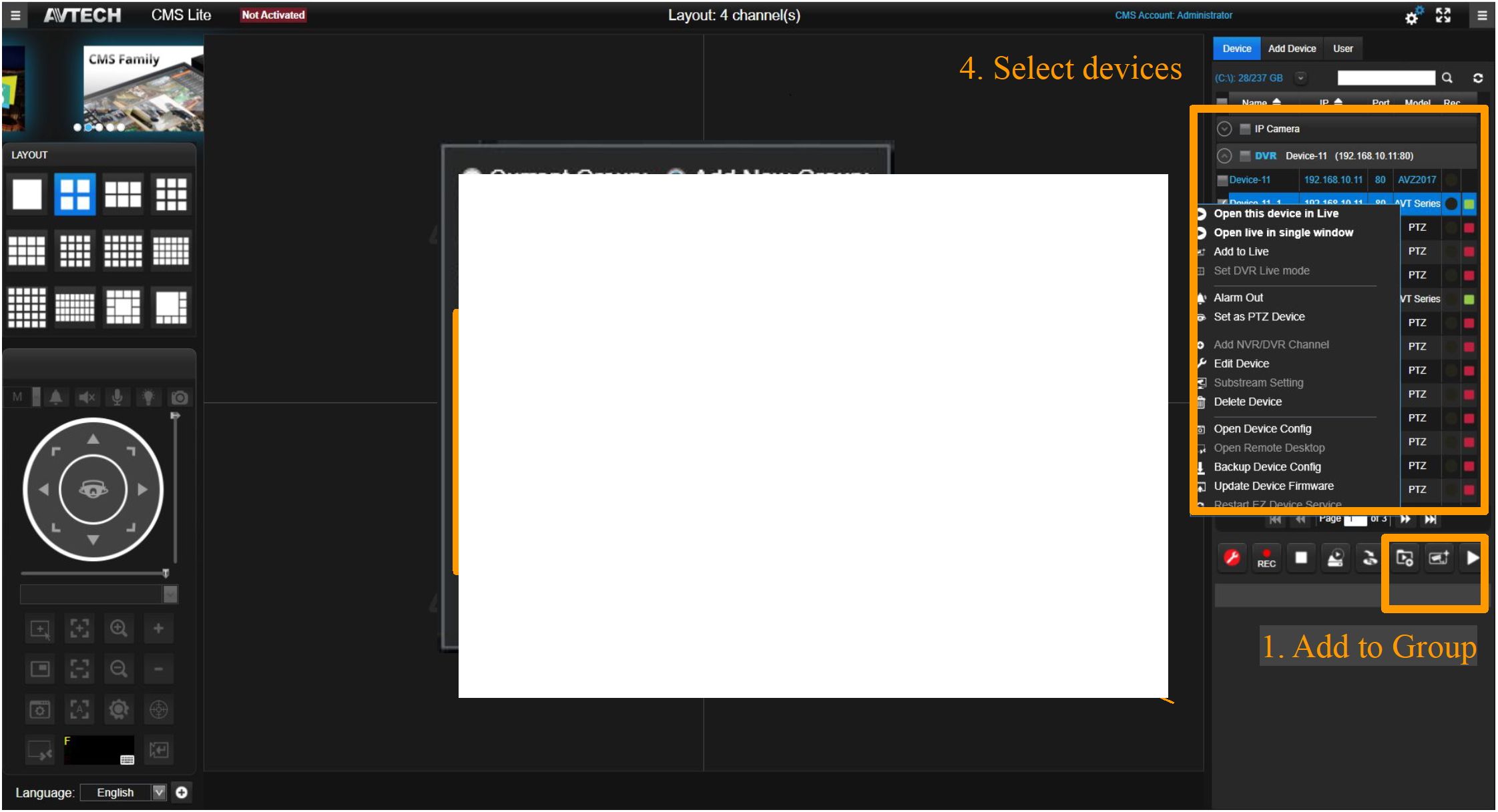Click the add camera to group icon
This screenshot has height=812, width=1498.
[x=1439, y=558]
